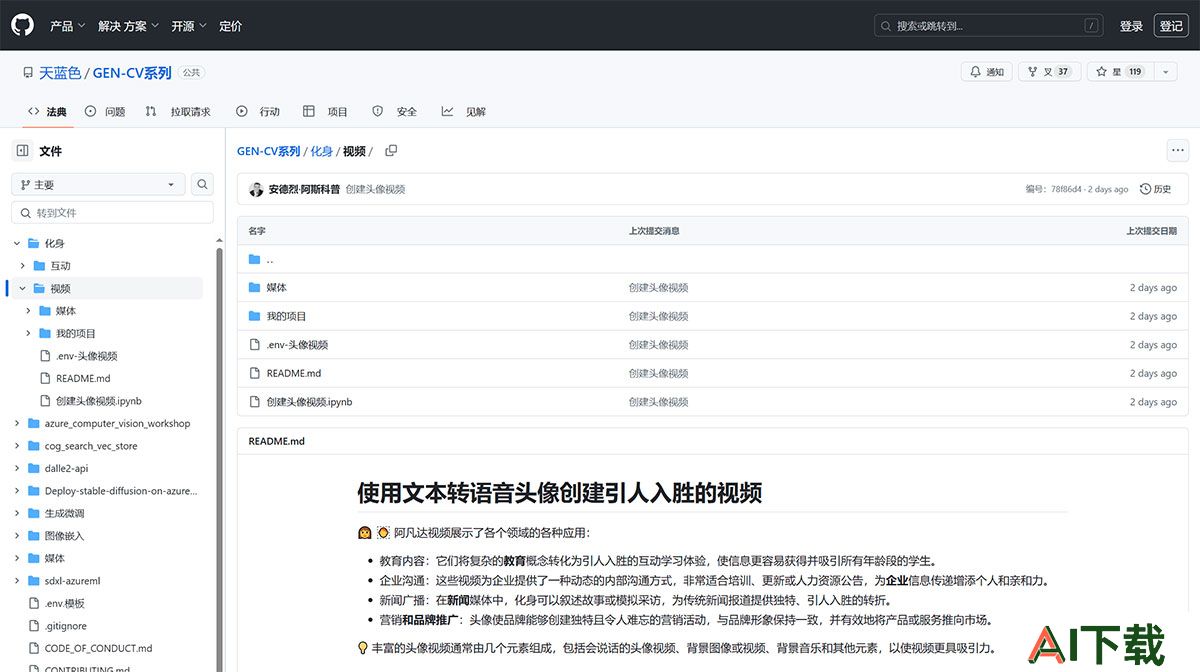Click 化身 in the breadcrumb path
This screenshot has width=1200, height=672.
[x=321, y=151]
